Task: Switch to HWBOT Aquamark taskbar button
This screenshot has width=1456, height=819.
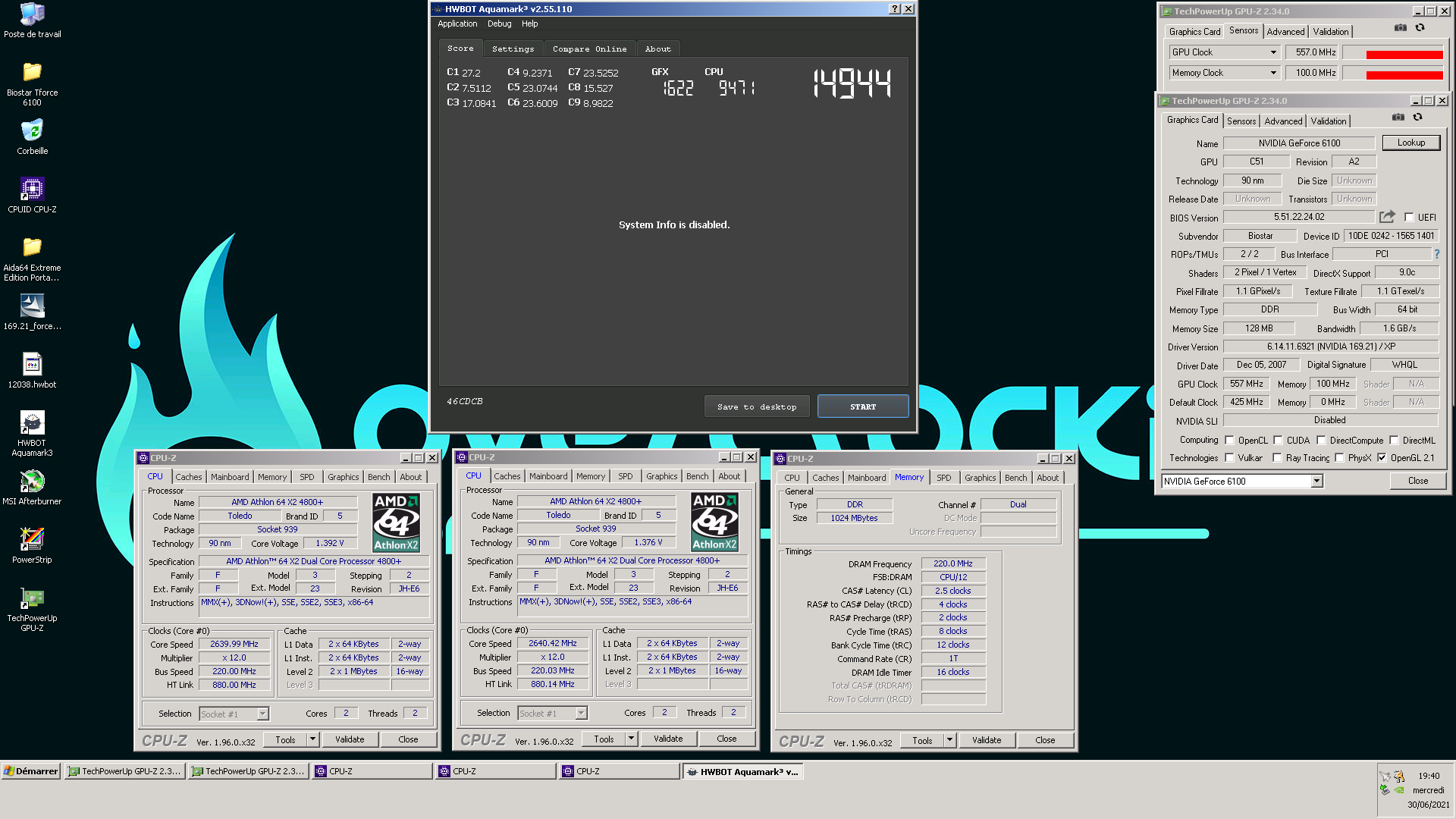Action: [x=742, y=772]
